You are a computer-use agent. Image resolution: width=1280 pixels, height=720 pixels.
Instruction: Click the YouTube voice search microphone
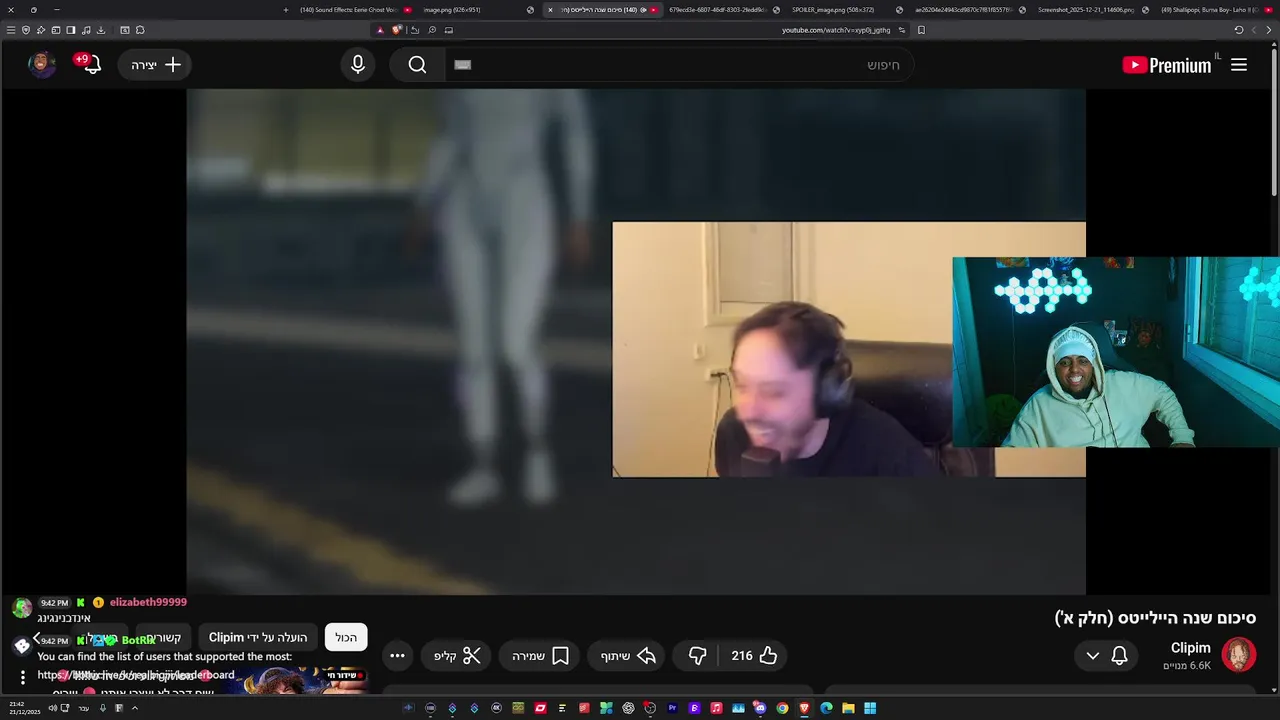click(x=358, y=65)
